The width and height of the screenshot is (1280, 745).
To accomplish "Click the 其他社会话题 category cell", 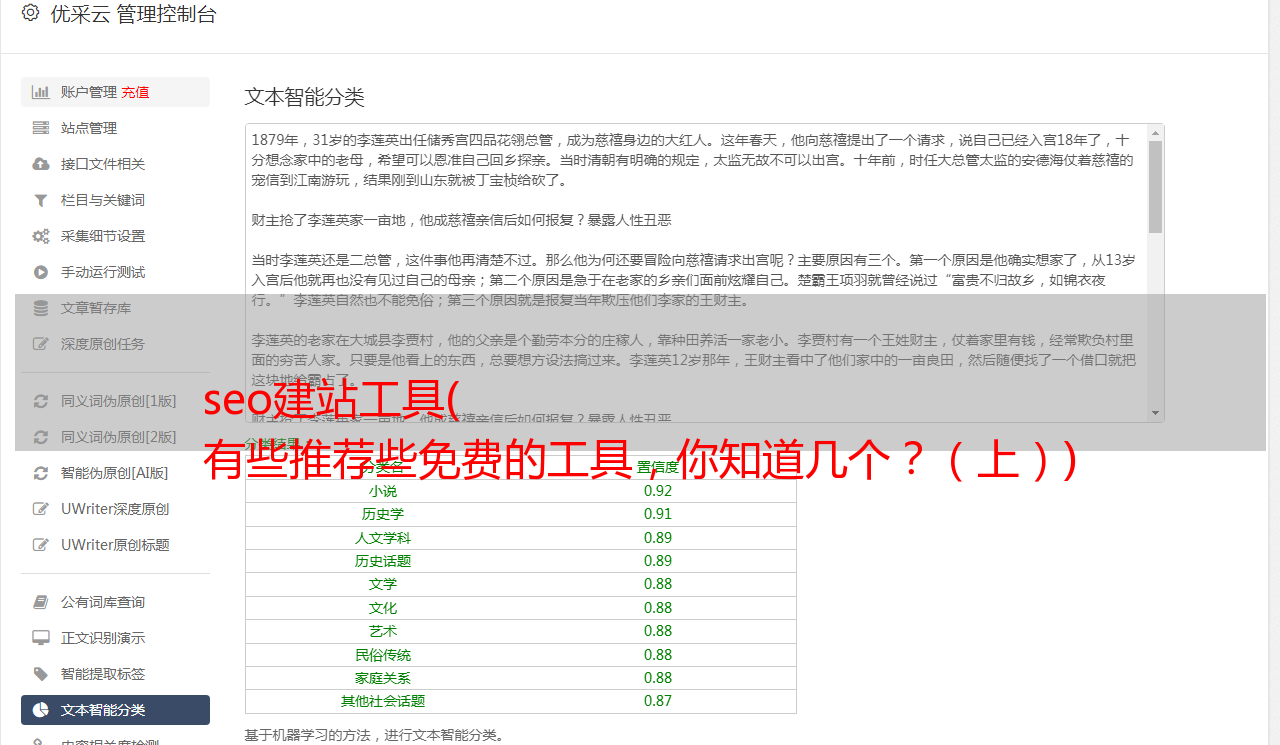I will pyautogui.click(x=383, y=701).
